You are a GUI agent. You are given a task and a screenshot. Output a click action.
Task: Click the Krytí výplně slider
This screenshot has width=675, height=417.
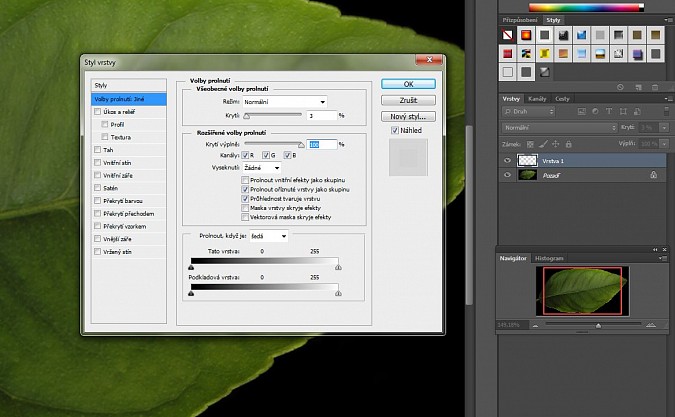click(x=274, y=144)
